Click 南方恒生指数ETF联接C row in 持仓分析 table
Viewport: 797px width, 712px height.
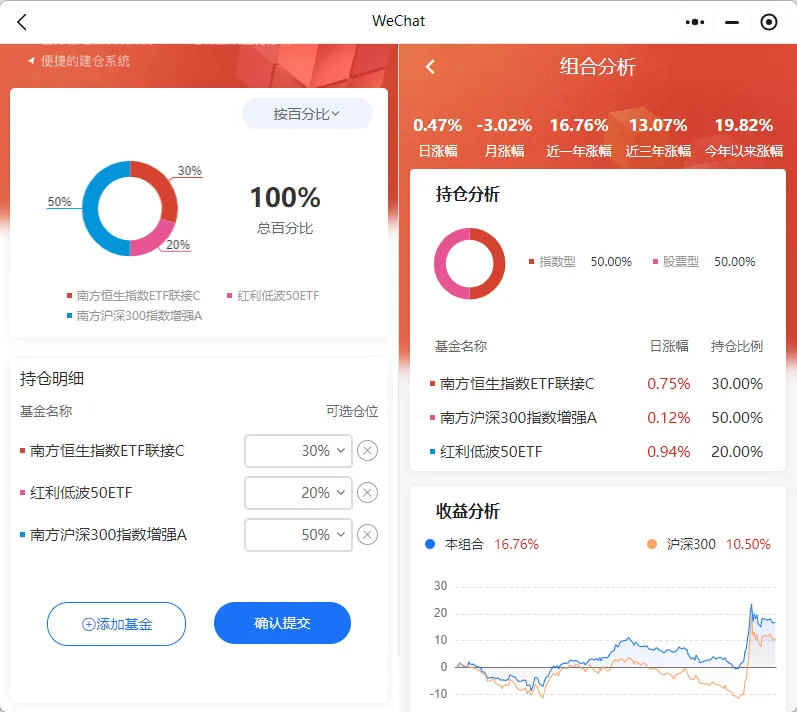[596, 383]
